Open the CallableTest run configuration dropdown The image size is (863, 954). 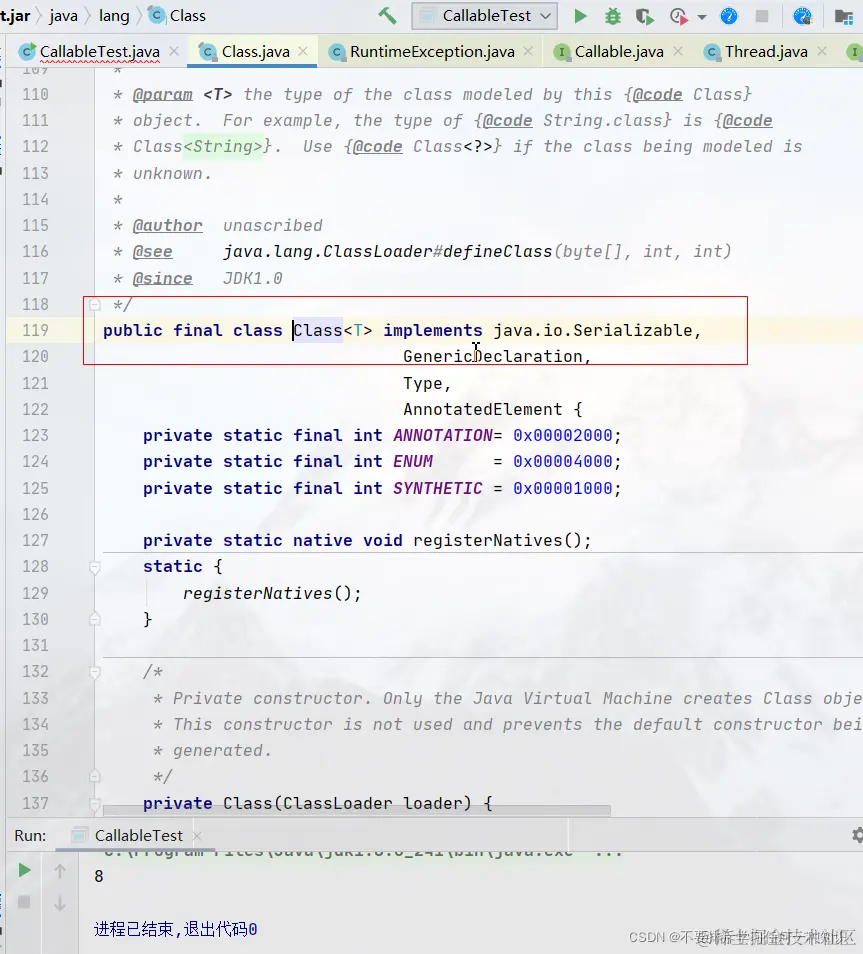point(484,16)
